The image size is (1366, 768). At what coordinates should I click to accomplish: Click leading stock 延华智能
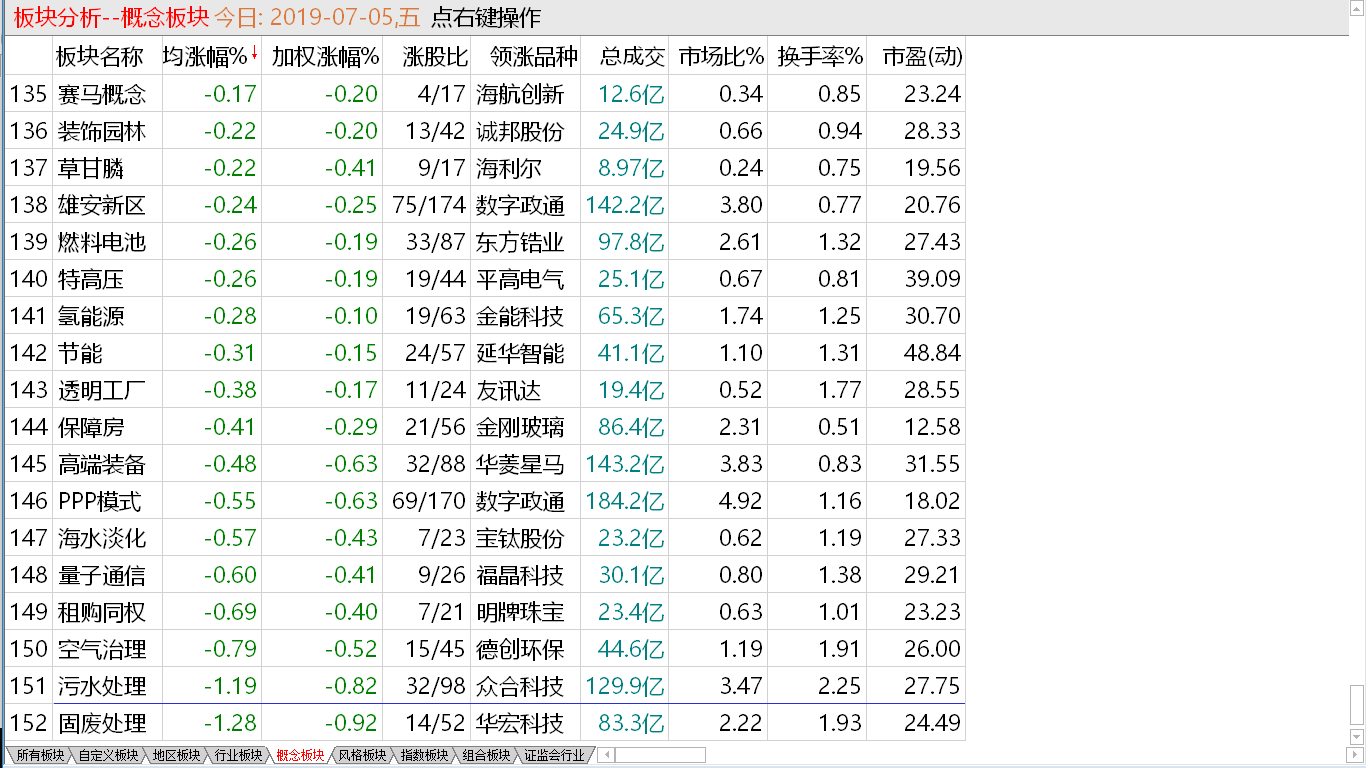(520, 353)
